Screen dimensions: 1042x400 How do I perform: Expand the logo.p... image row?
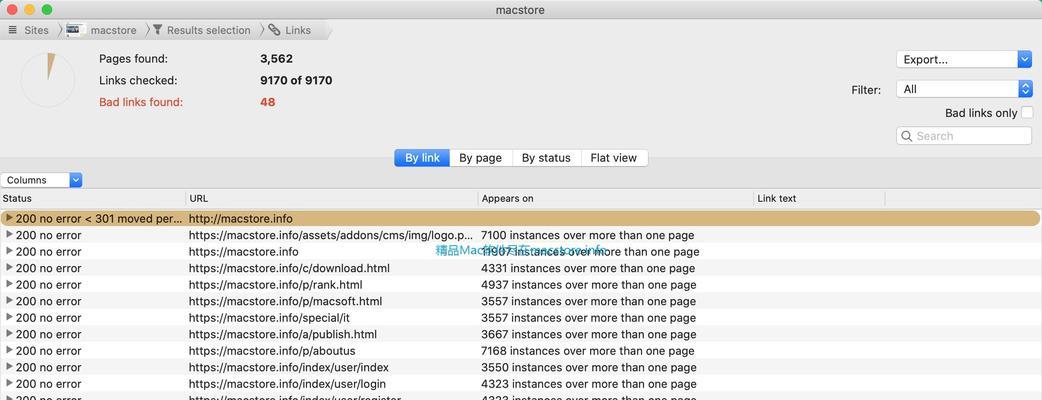(x=9, y=235)
